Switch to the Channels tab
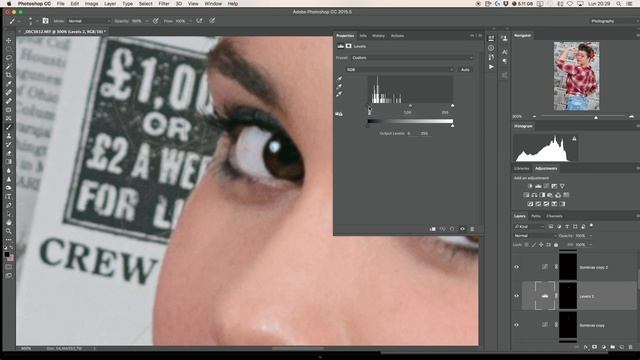This screenshot has height=360, width=640. pos(554,216)
